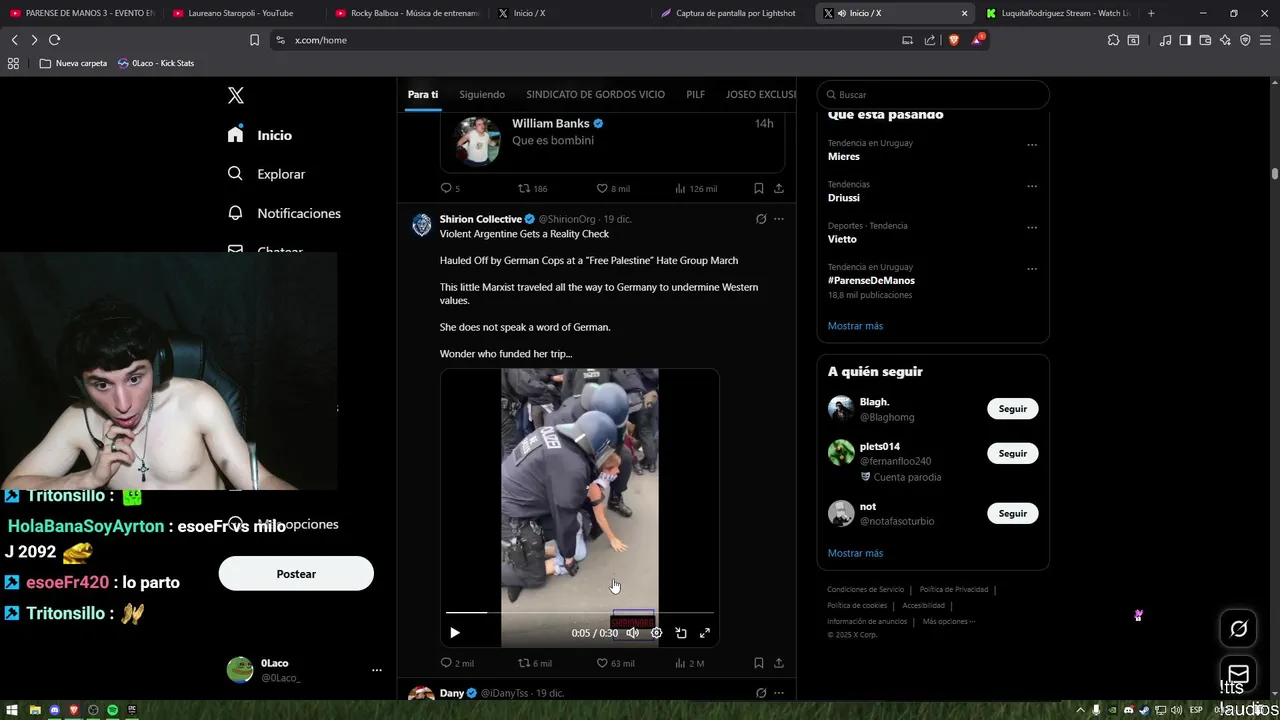This screenshot has width=1280, height=720.
Task: Seek on the video progress bar
Action: 580,612
